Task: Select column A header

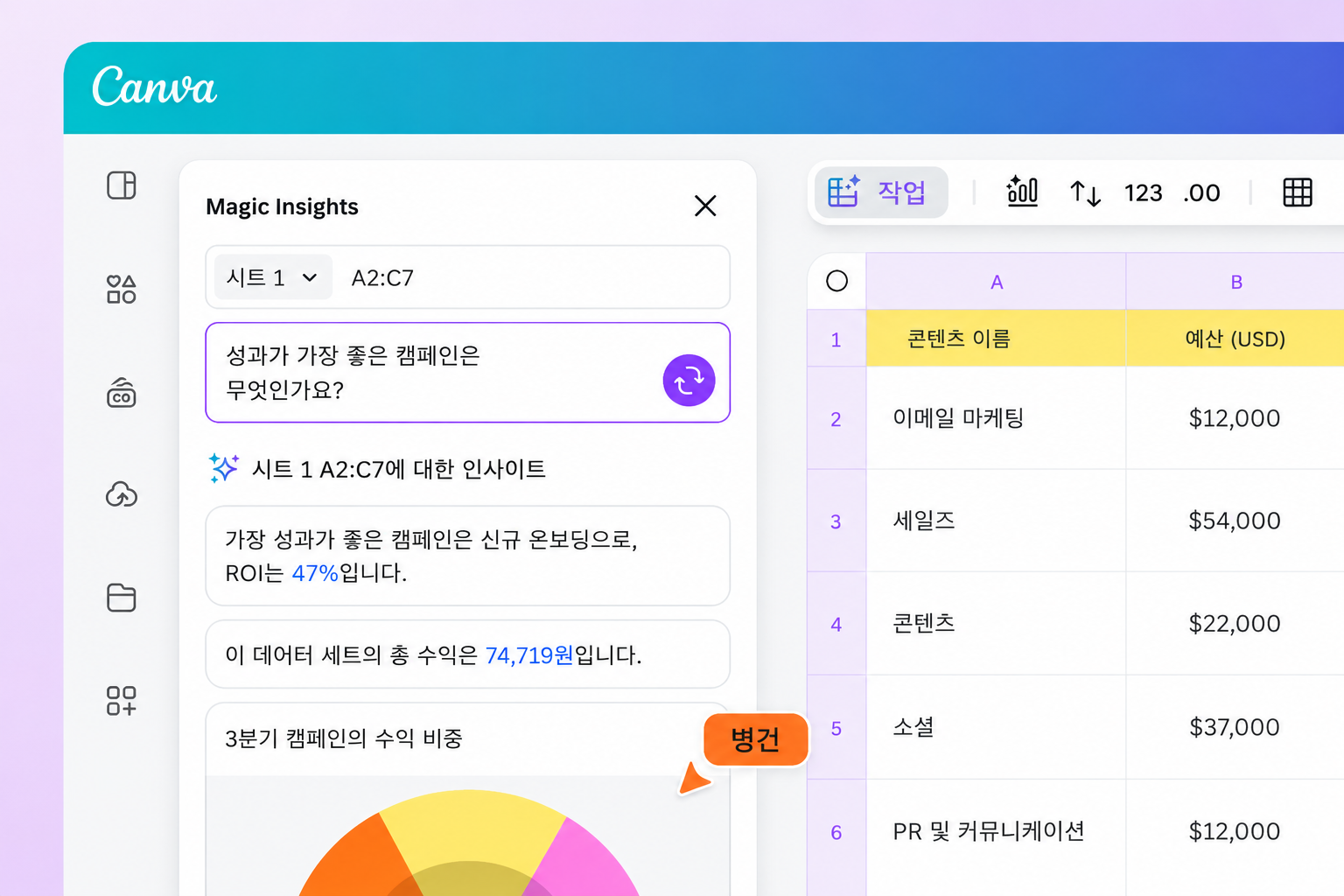Action: (x=996, y=282)
